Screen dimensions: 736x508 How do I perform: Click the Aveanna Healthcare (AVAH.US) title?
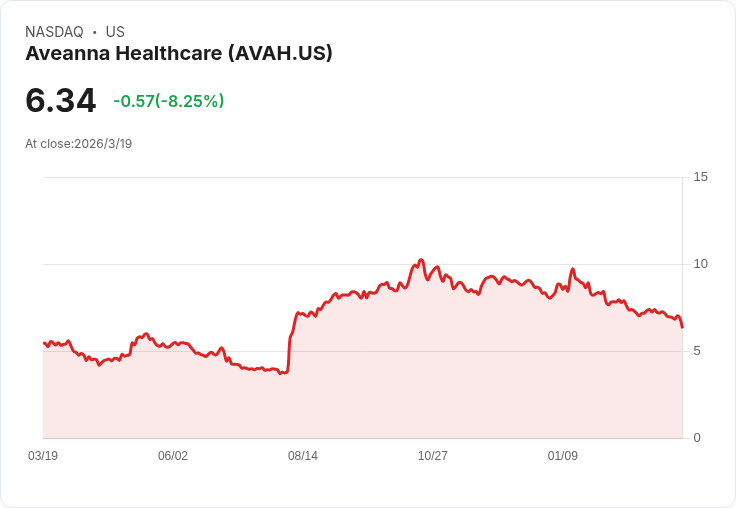click(x=179, y=54)
